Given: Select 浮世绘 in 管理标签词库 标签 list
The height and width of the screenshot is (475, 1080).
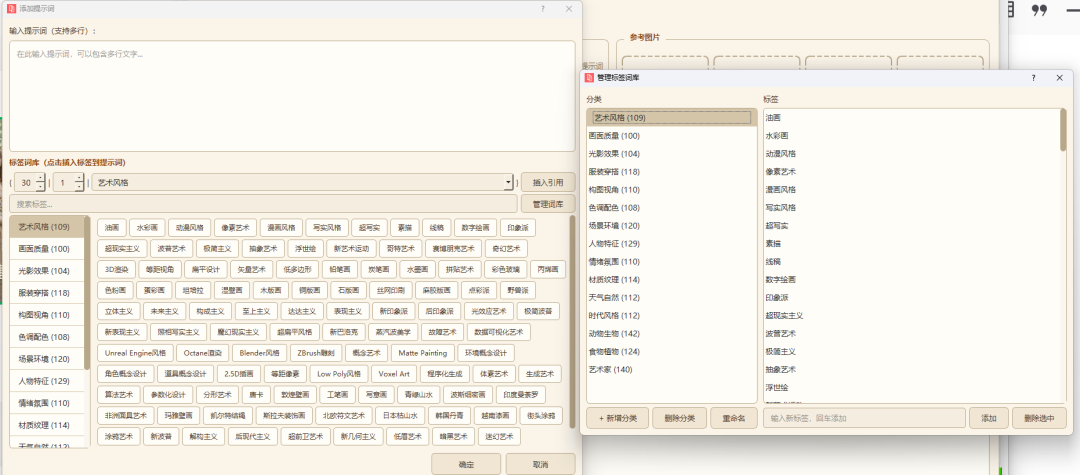Looking at the screenshot, I should pos(911,387).
